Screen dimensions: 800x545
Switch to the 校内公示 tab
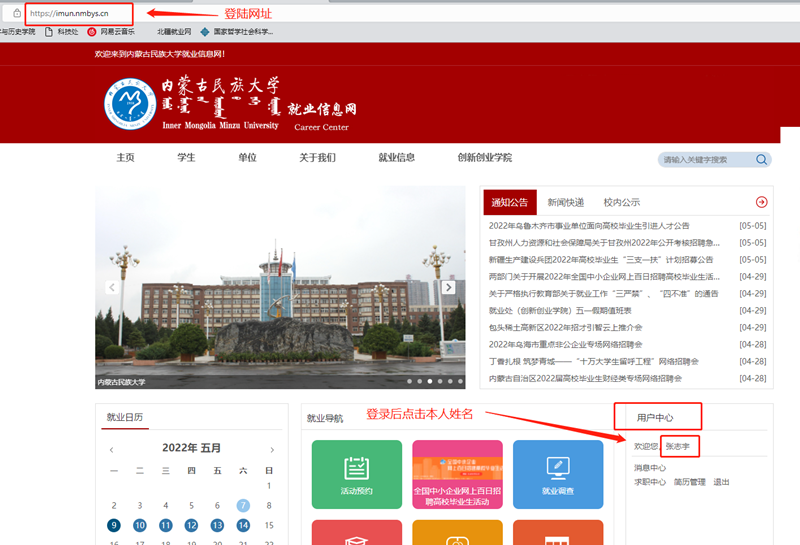pyautogui.click(x=621, y=203)
